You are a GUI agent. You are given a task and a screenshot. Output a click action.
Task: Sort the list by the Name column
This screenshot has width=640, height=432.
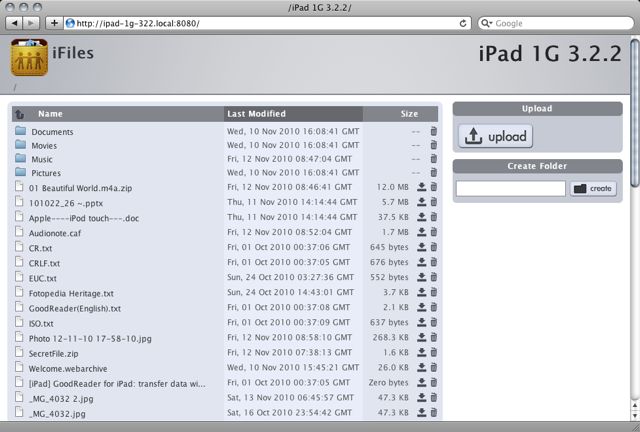coord(50,114)
